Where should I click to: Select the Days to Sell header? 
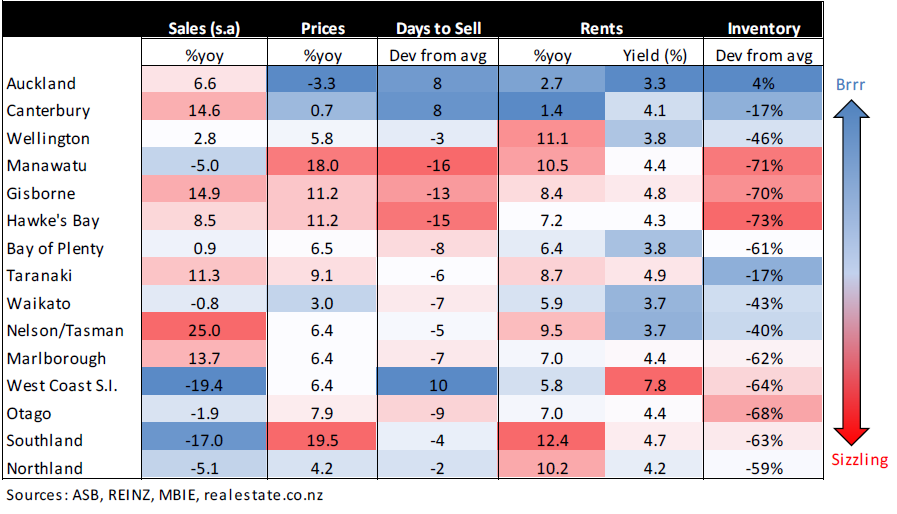(x=436, y=29)
